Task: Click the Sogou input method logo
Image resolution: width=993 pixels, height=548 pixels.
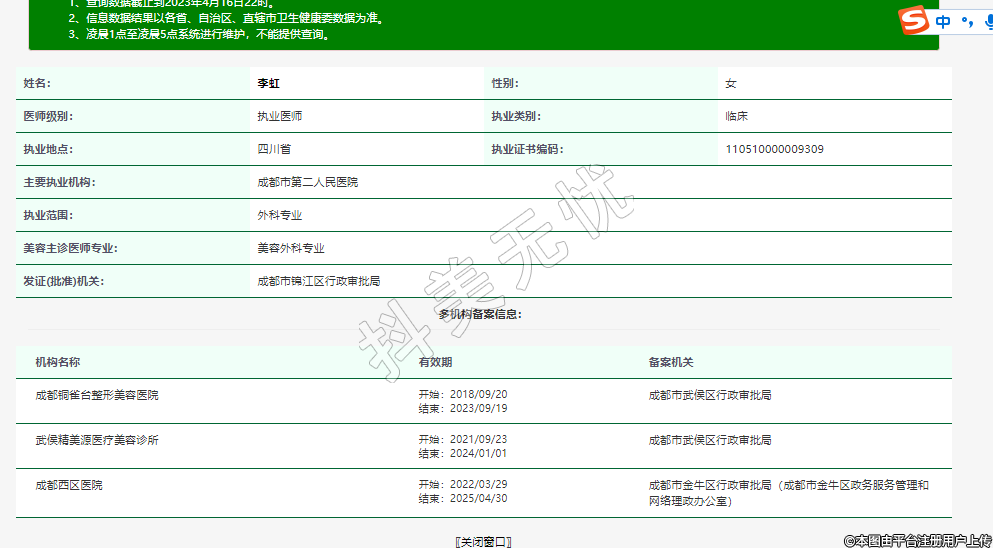Action: pos(913,20)
